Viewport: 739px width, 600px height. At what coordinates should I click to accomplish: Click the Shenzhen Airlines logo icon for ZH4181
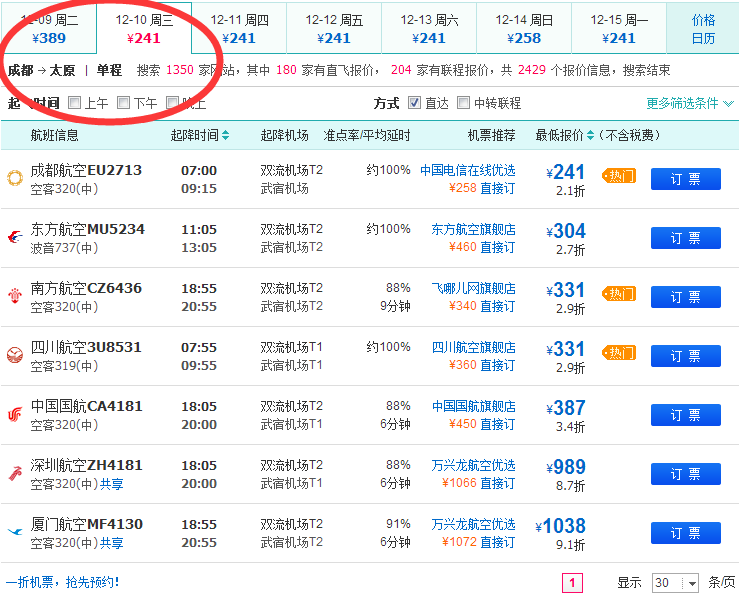15,473
